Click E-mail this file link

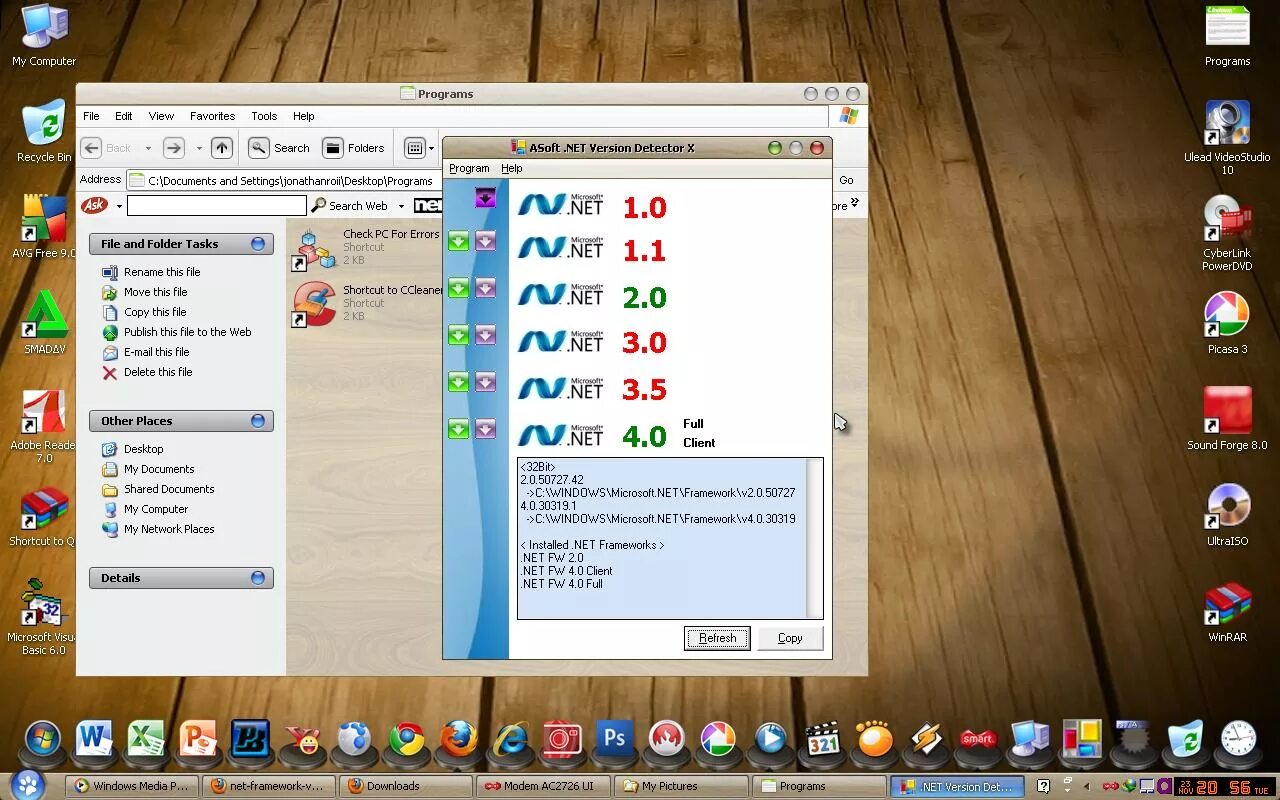coord(156,352)
